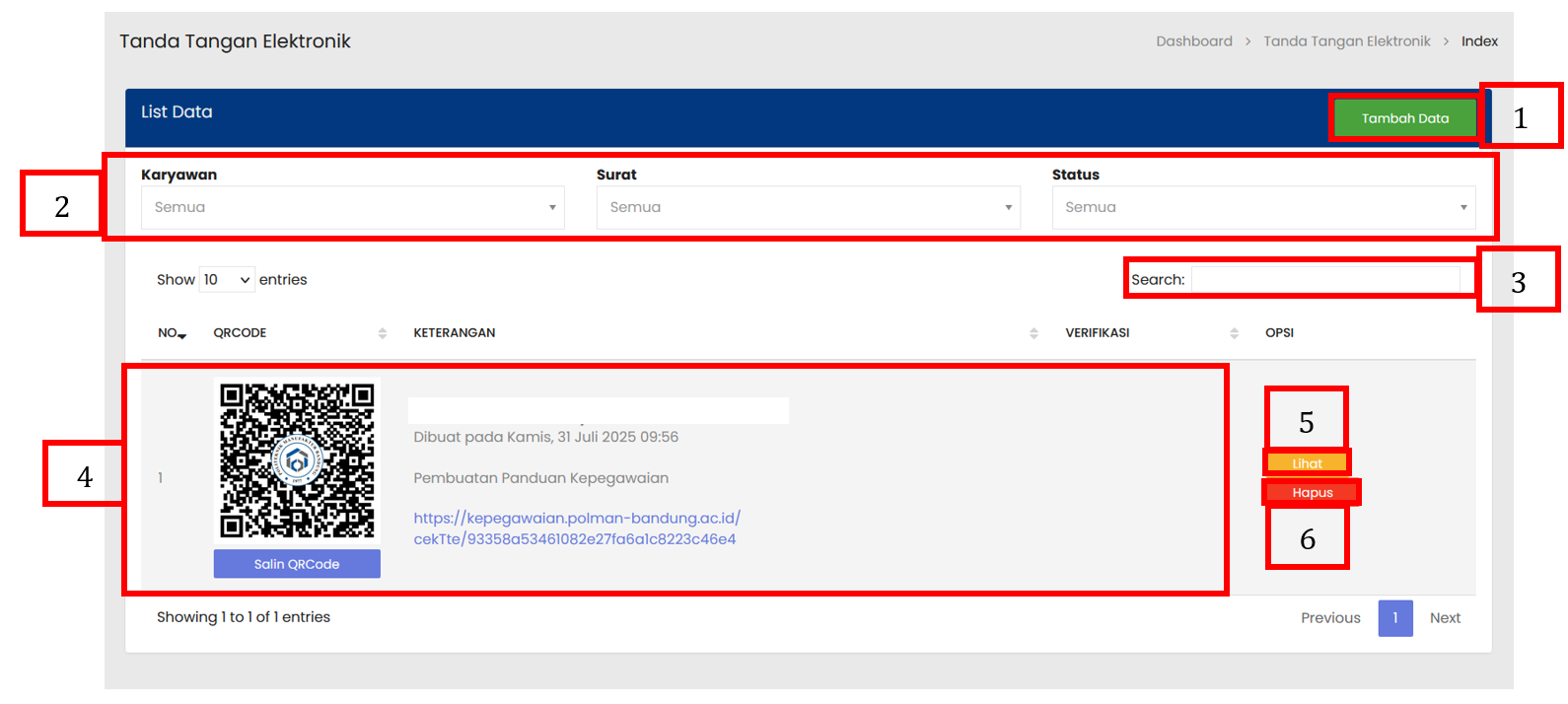Click the green Tambah Data button
This screenshot has width=1568, height=704.
click(1404, 118)
